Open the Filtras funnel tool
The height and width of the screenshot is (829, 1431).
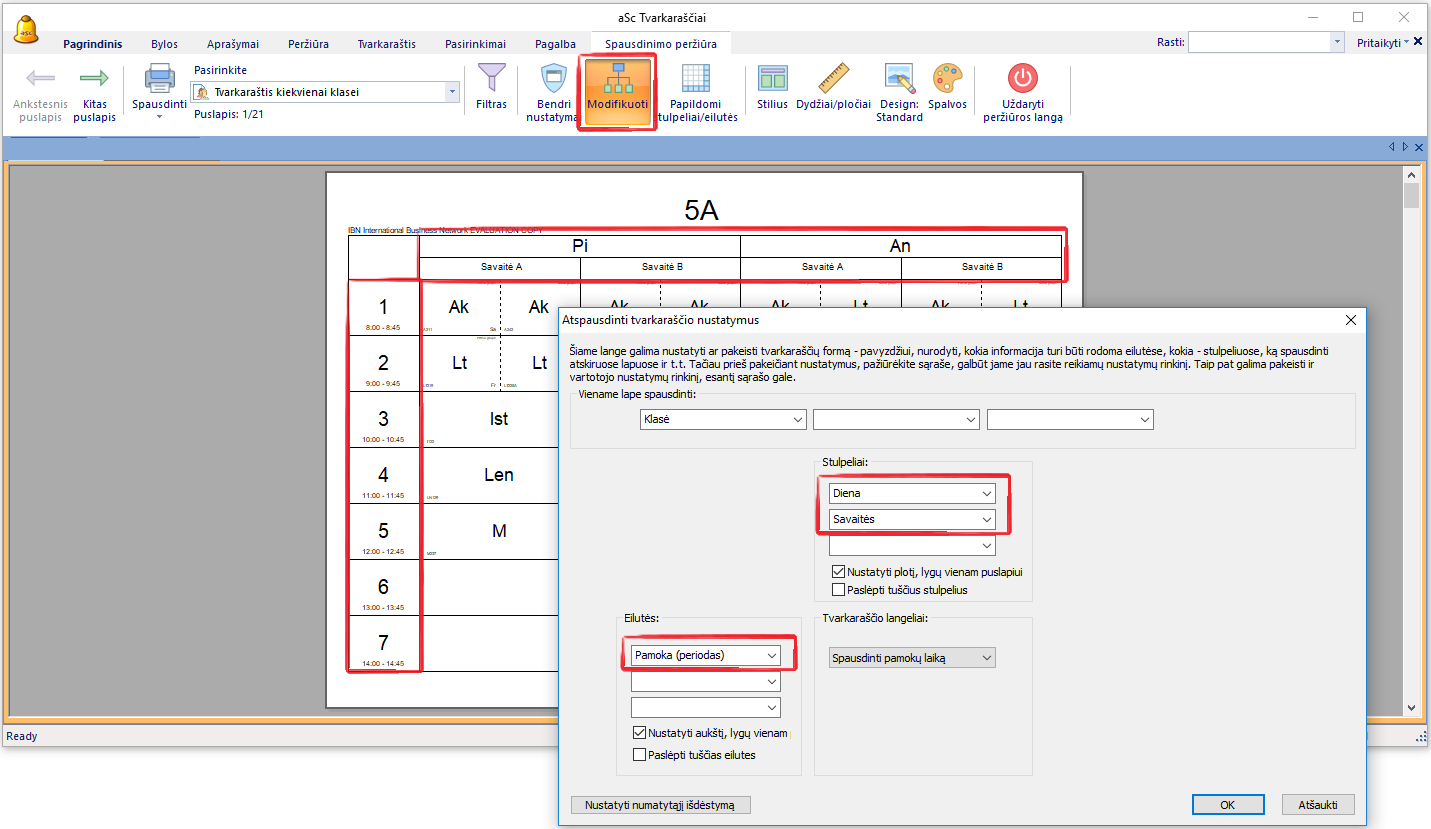[491, 79]
